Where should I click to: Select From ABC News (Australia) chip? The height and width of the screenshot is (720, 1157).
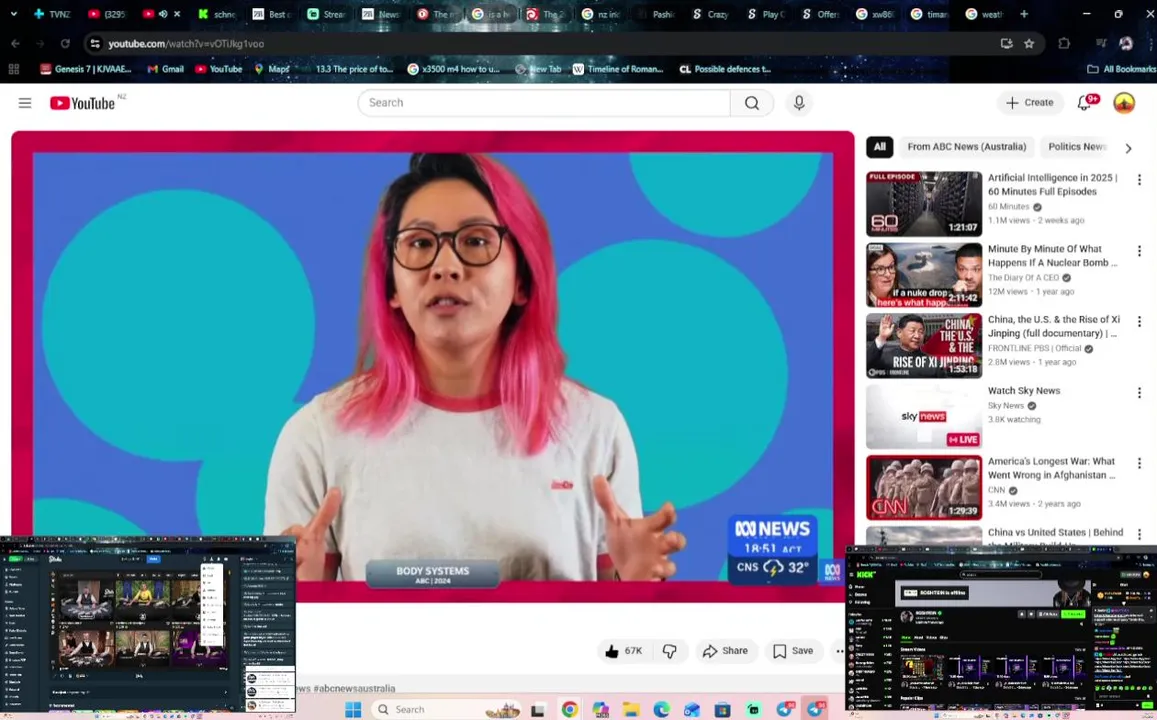(x=967, y=147)
